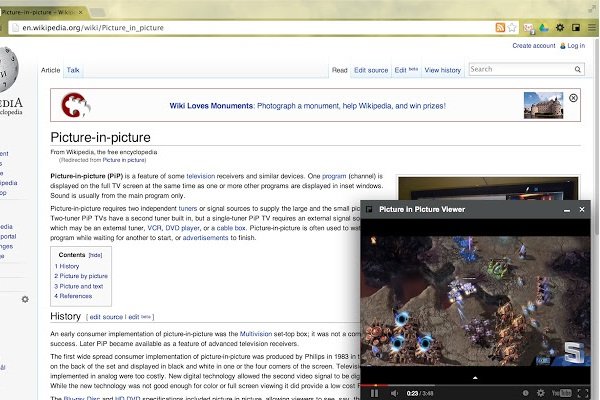Viewport: 600px width, 400px height.
Task: Click the 0:23 / 3:48 time display
Action: tap(420, 393)
